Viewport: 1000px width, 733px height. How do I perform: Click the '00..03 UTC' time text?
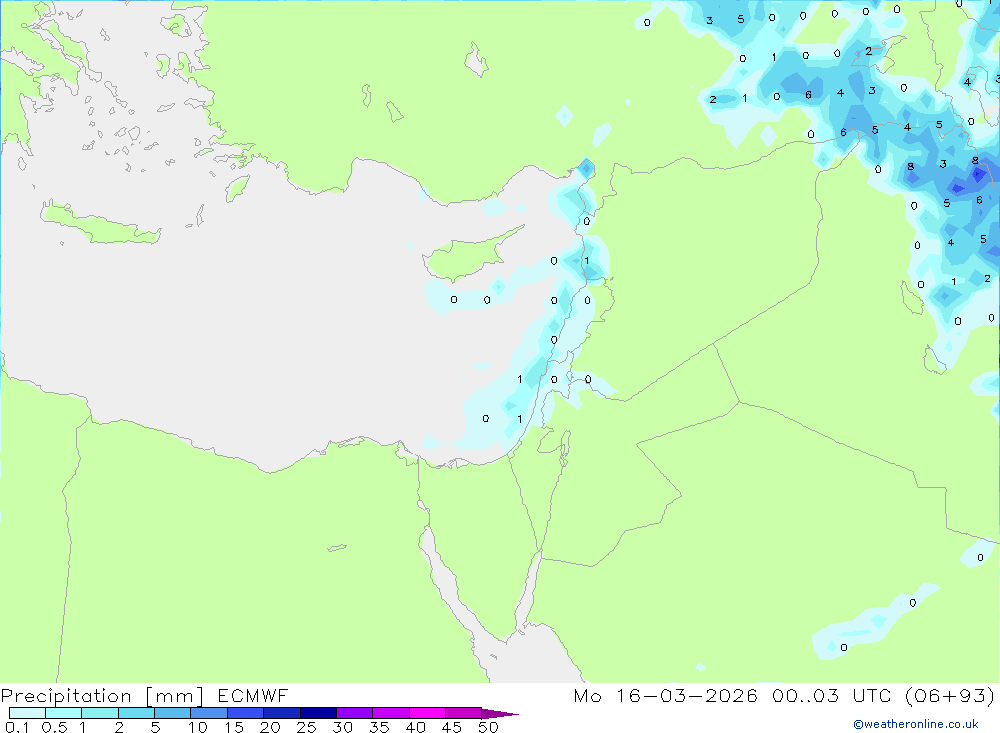[834, 695]
